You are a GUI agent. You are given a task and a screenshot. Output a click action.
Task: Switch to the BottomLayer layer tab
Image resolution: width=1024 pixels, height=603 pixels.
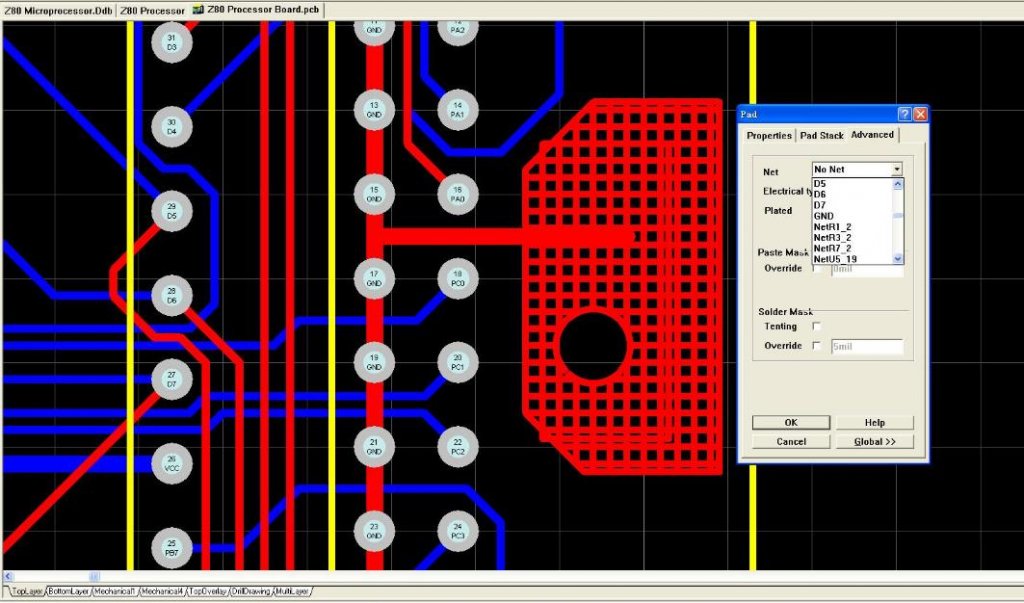click(x=68, y=589)
